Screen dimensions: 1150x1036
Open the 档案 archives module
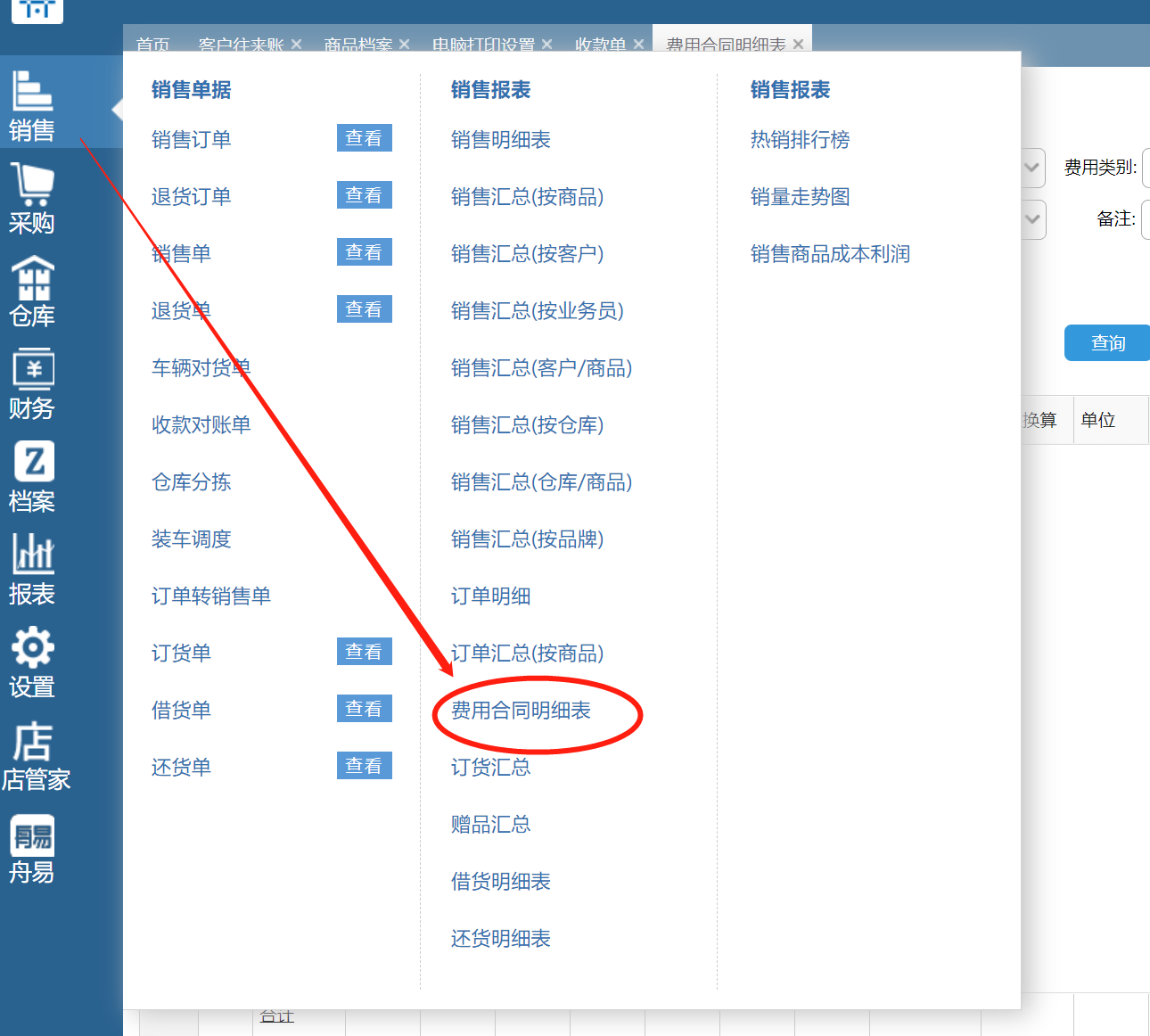coord(32,477)
